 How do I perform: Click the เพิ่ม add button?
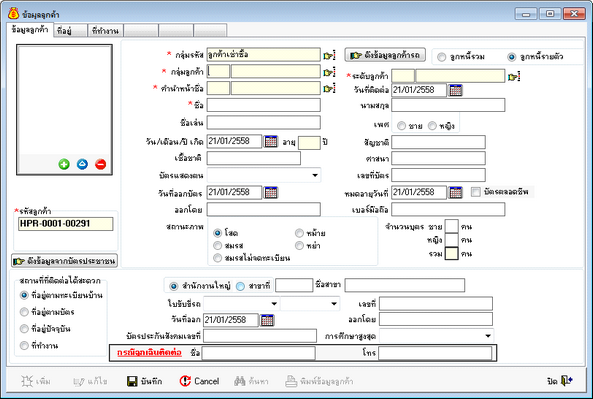36,381
